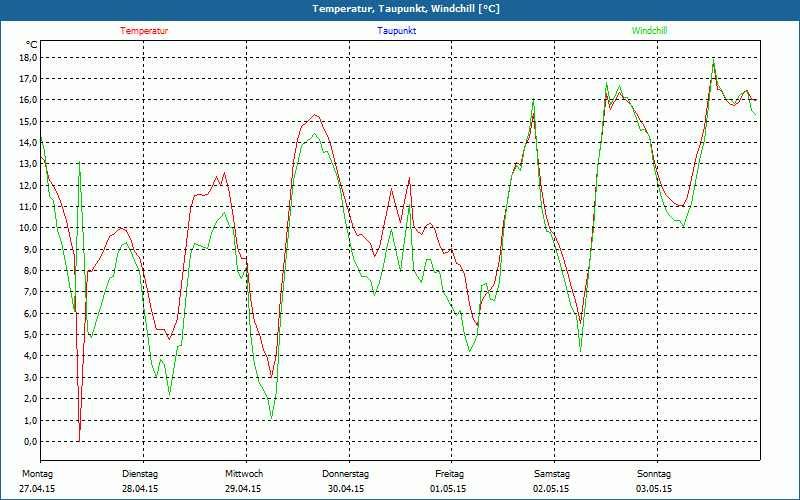Viewport: 800px width, 500px height.
Task: Click the Montag day label
Action: coord(37,474)
